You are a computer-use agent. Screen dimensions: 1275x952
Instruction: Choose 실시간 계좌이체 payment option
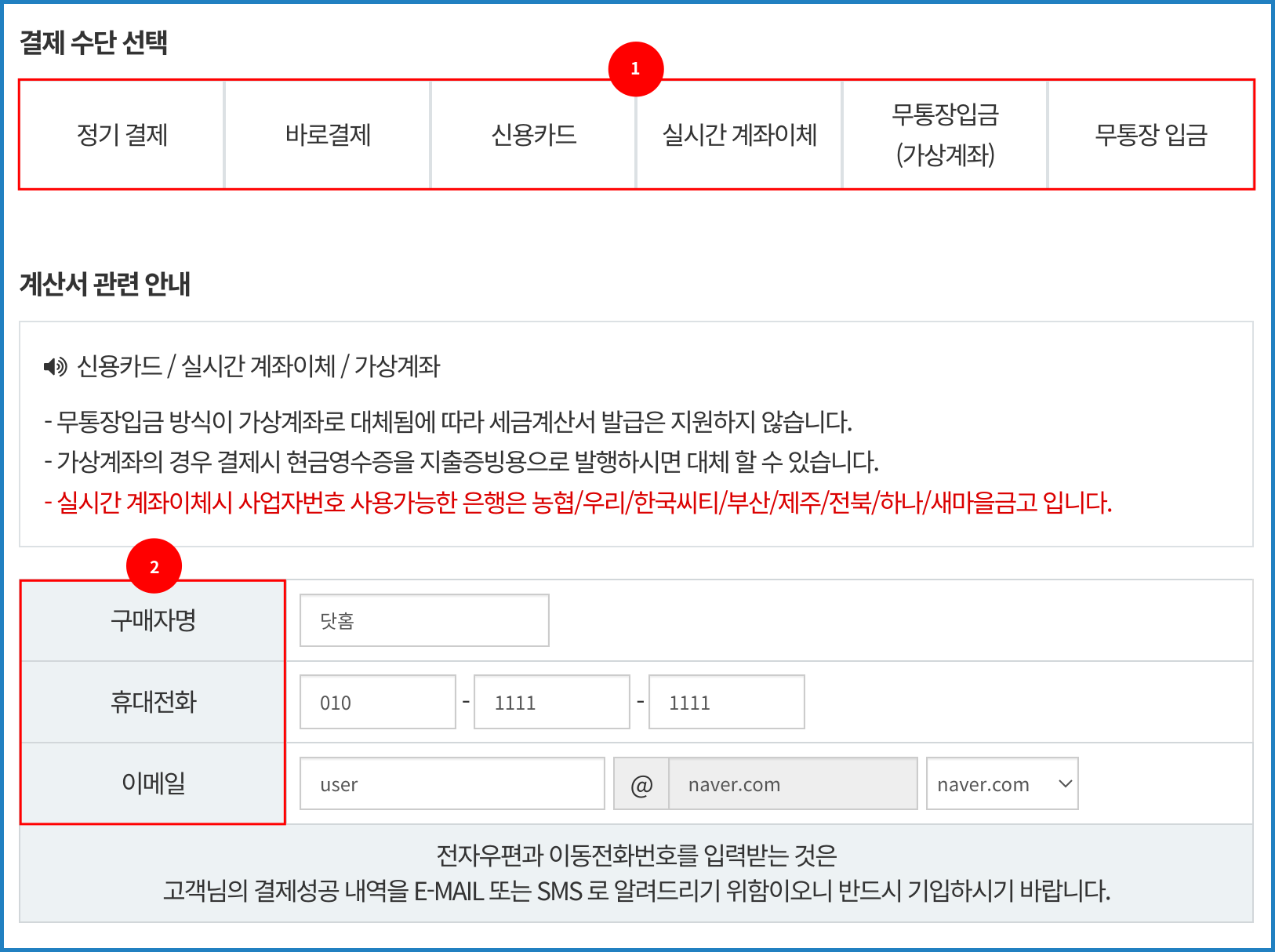coord(739,135)
